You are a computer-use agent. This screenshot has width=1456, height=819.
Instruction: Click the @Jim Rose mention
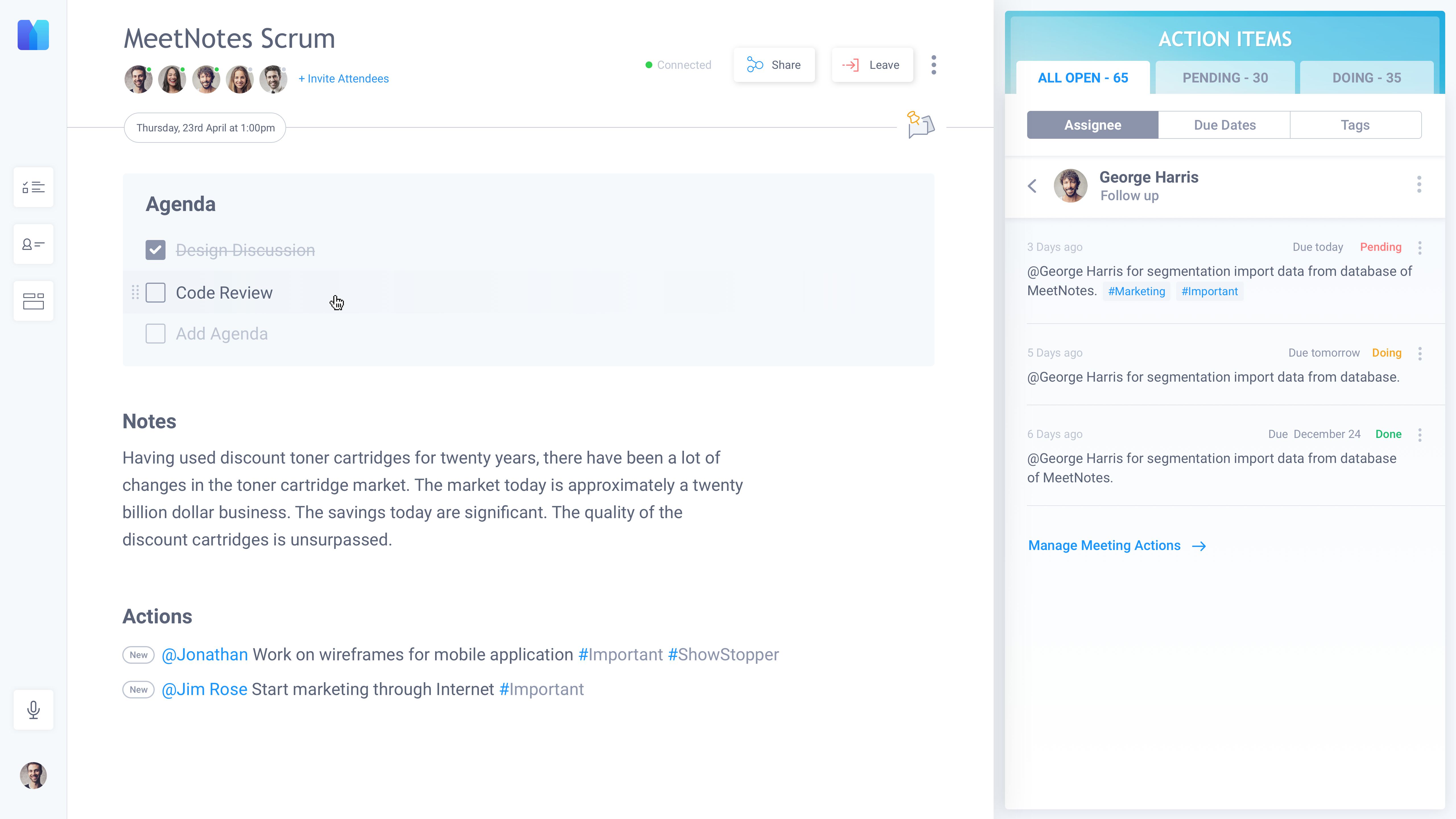pos(205,689)
